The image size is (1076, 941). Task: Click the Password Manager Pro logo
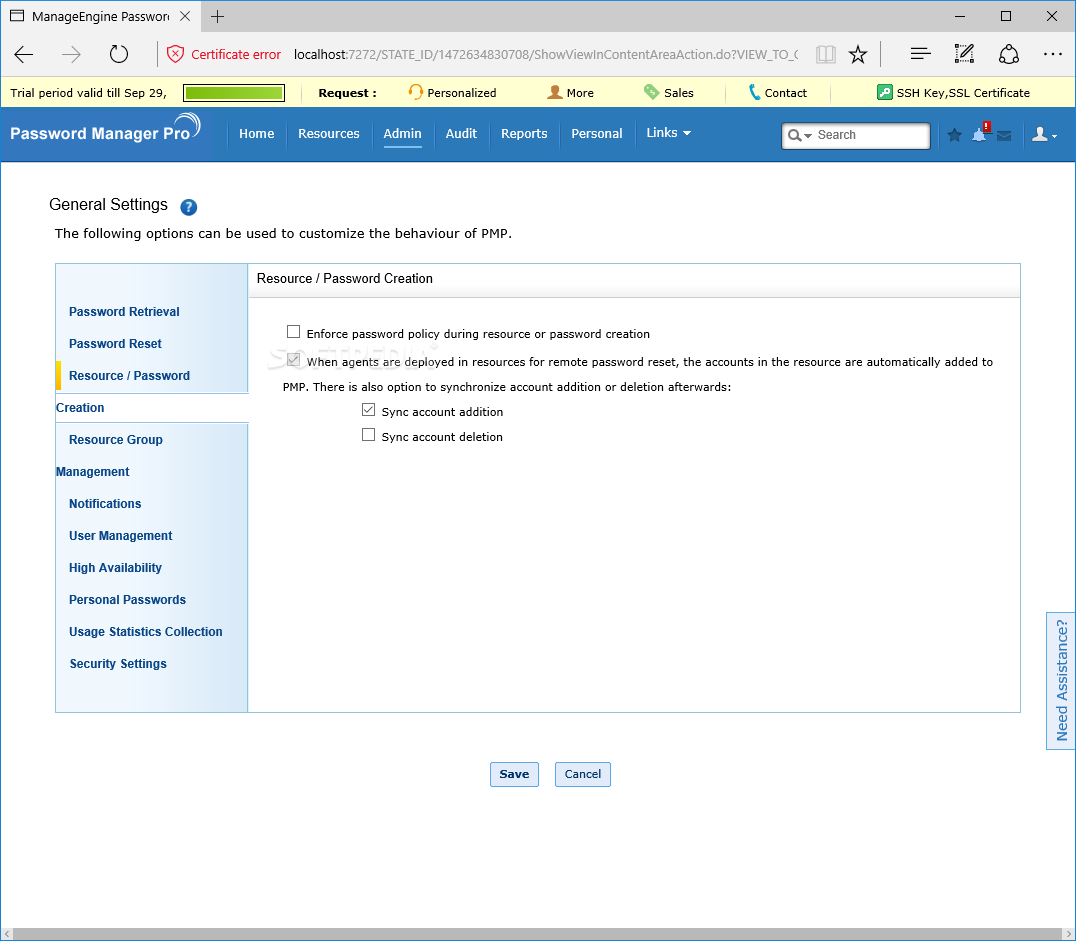pyautogui.click(x=105, y=128)
